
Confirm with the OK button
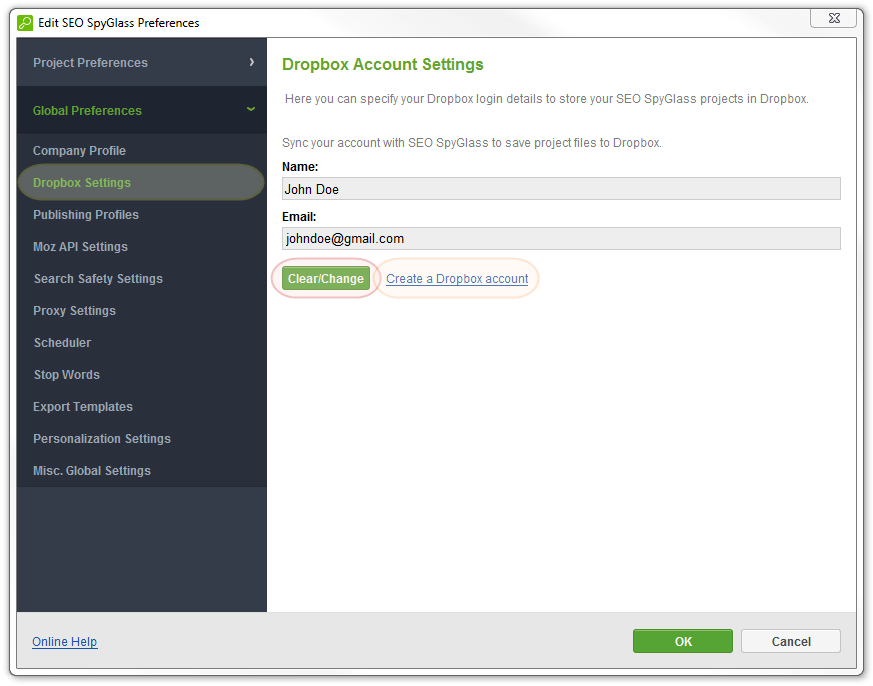coord(683,641)
